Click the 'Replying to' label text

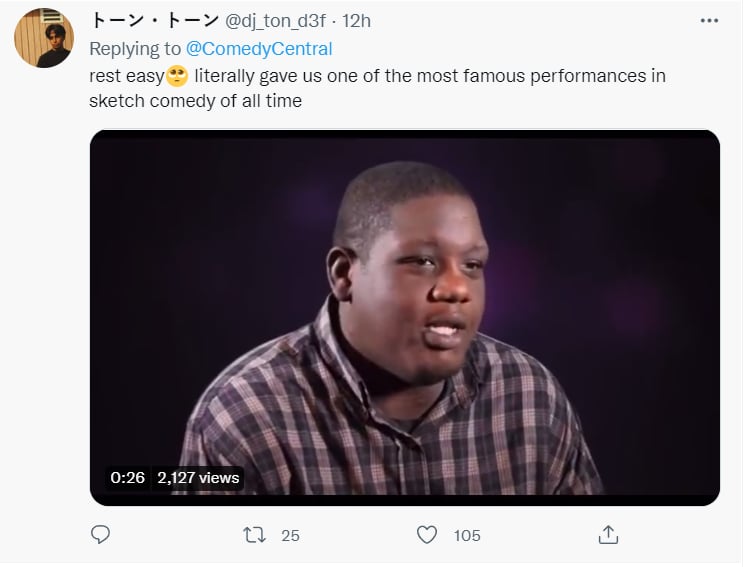point(135,49)
